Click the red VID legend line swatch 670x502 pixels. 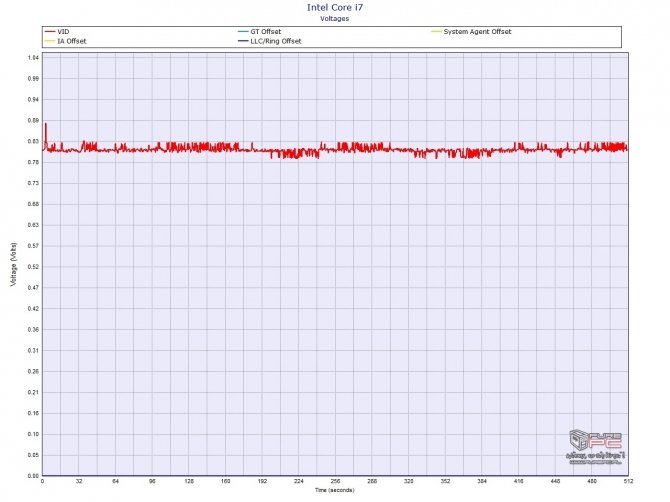[50, 32]
